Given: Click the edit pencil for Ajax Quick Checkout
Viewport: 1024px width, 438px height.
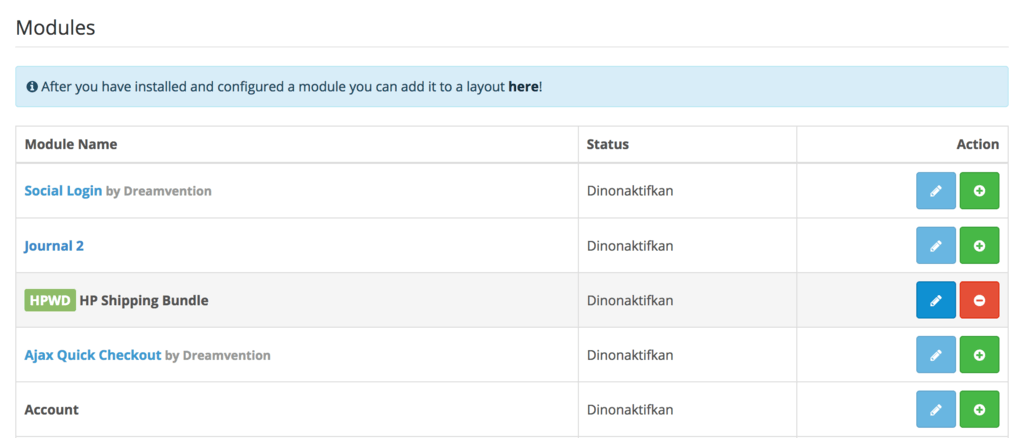Looking at the screenshot, I should [x=935, y=355].
